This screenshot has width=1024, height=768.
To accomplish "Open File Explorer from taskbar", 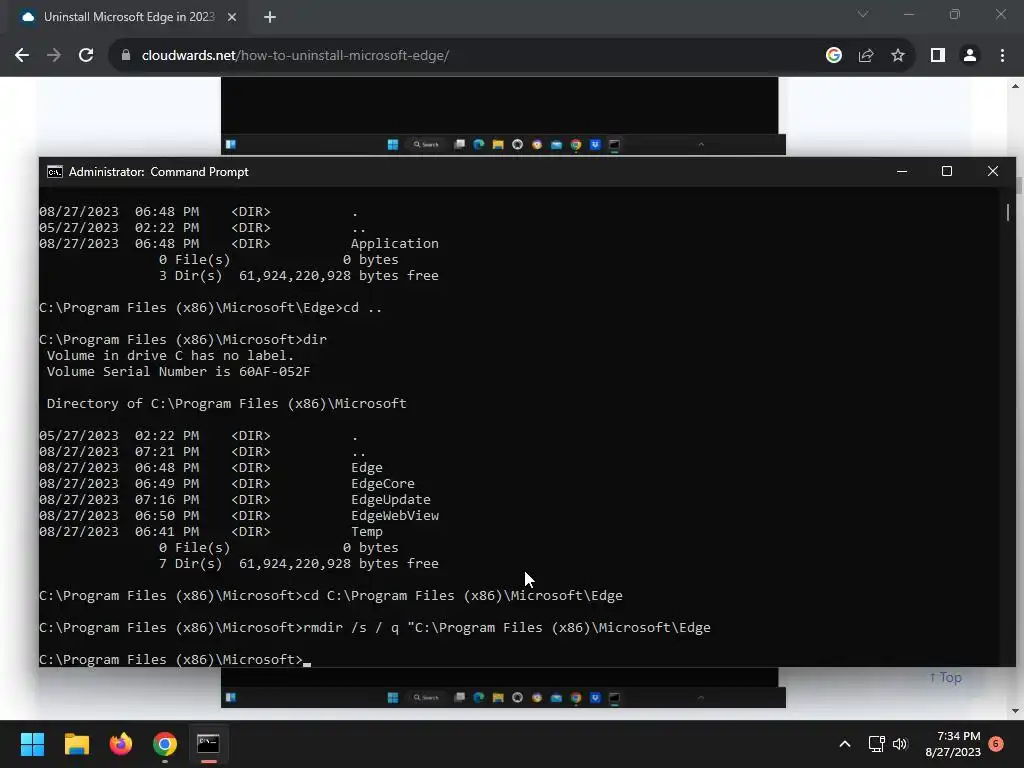I will [x=76, y=744].
